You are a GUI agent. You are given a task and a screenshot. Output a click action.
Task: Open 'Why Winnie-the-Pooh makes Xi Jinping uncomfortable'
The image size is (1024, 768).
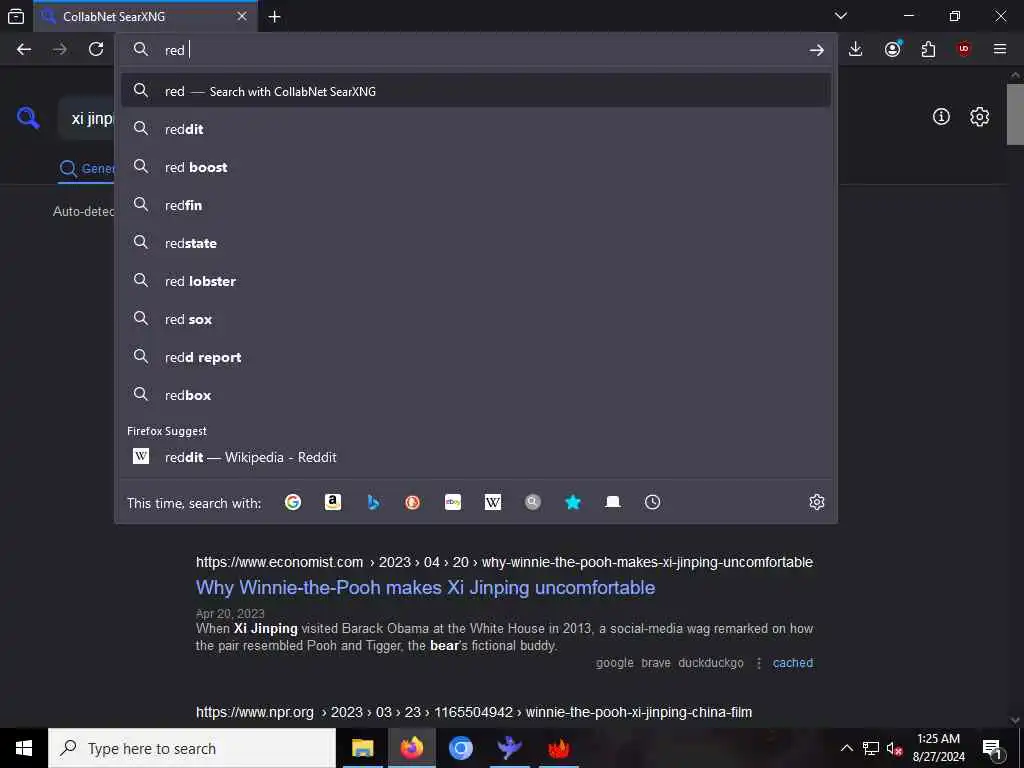click(x=425, y=588)
